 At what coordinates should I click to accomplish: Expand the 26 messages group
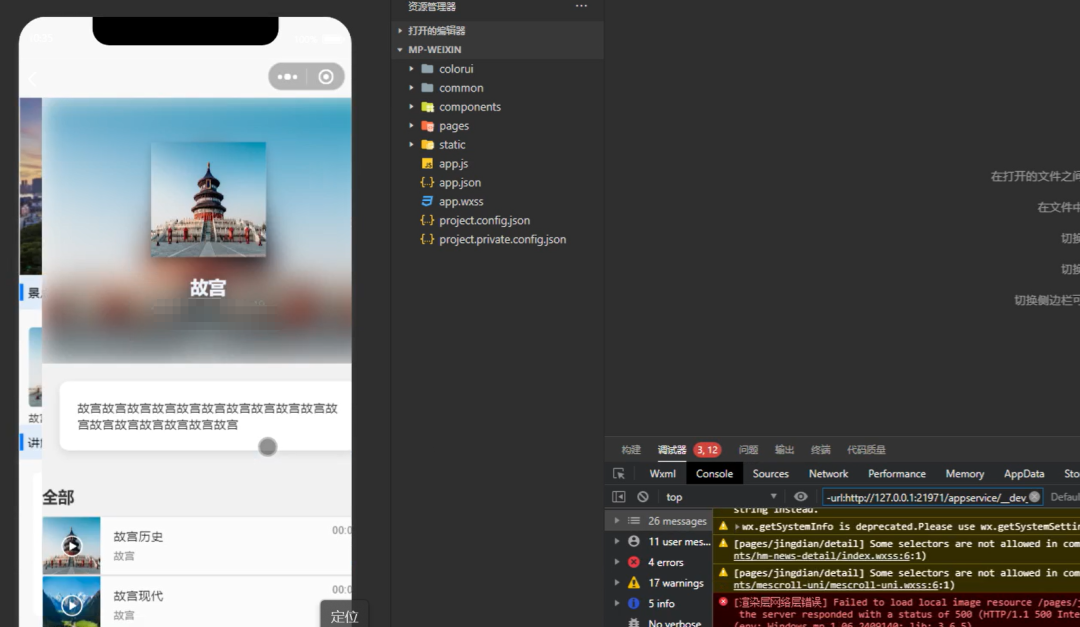pos(616,521)
